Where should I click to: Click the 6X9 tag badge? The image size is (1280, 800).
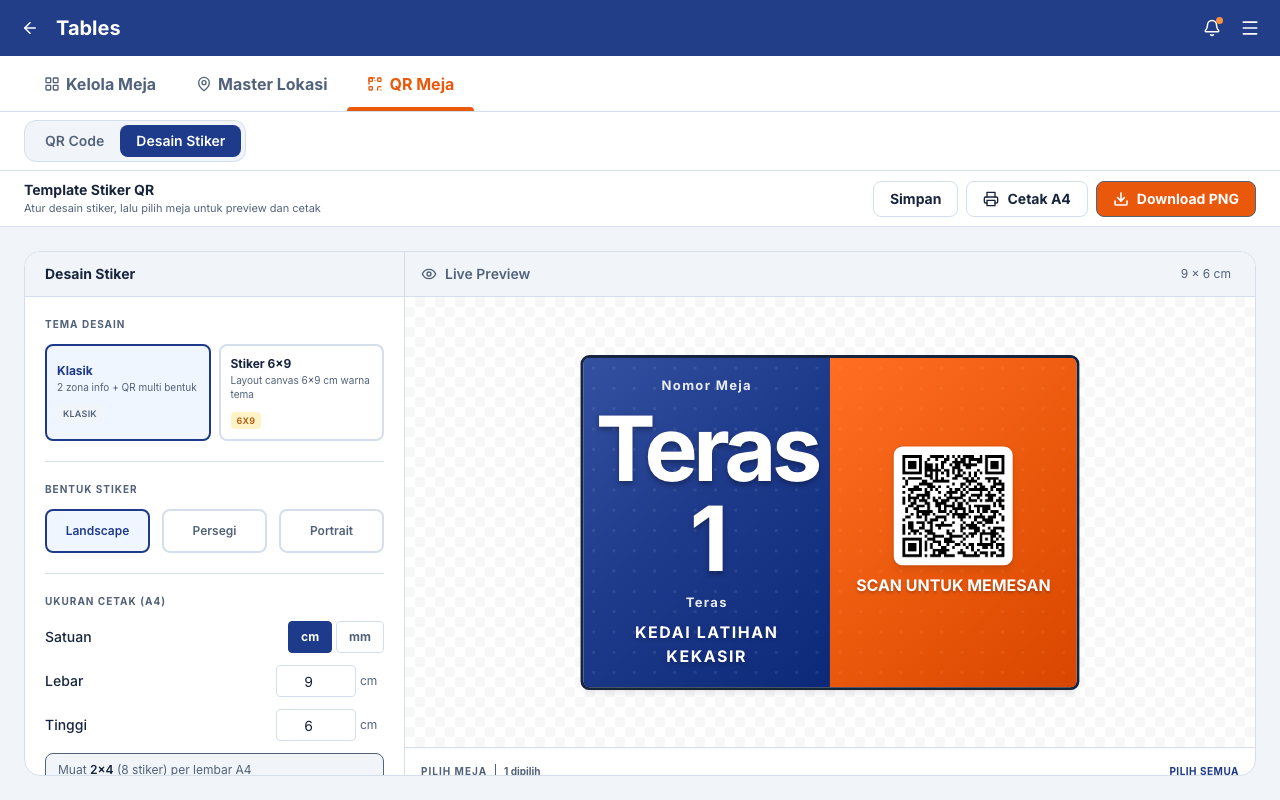pos(246,421)
